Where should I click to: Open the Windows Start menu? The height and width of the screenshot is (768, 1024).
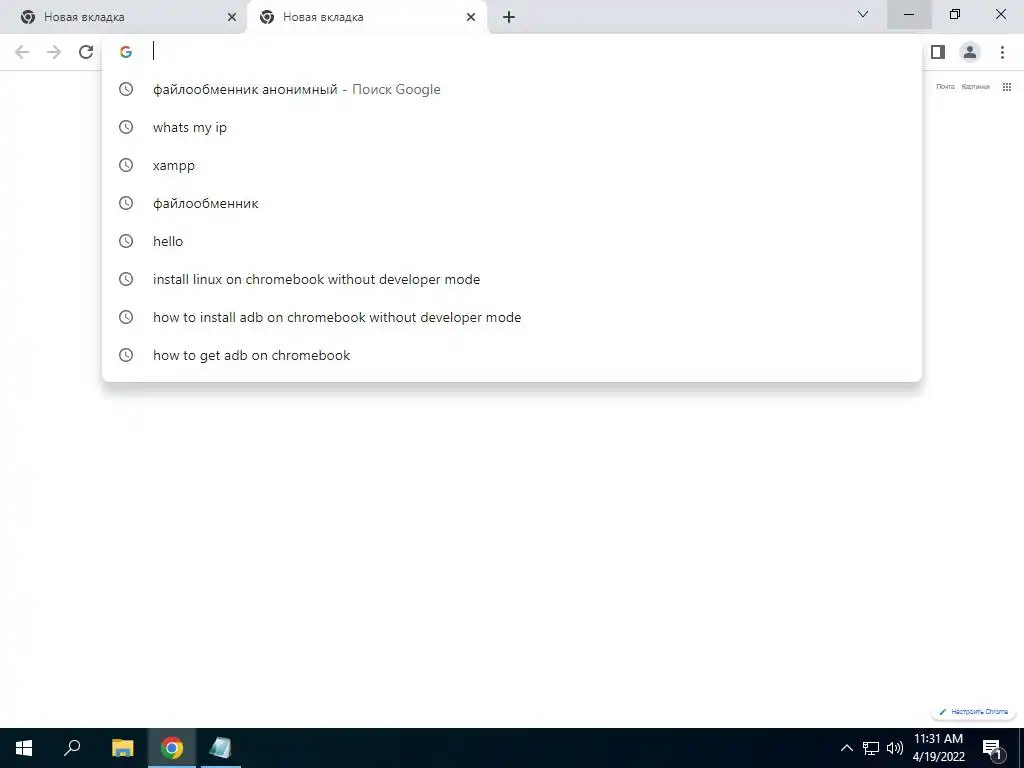click(24, 748)
